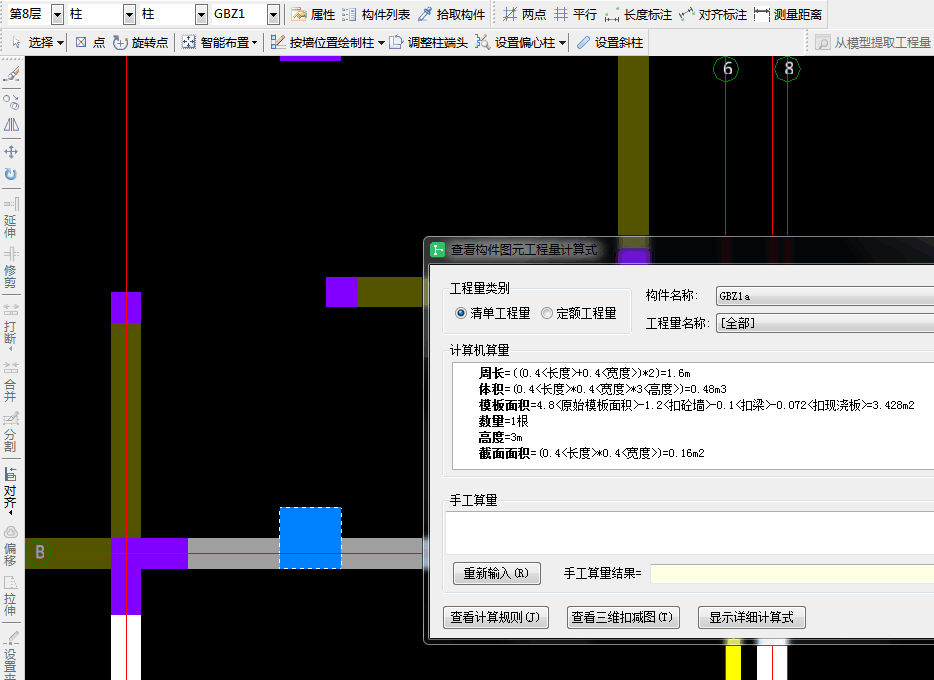934x680 pixels.
Task: Activate the 测量距离 measure distance tool
Action: [x=787, y=14]
